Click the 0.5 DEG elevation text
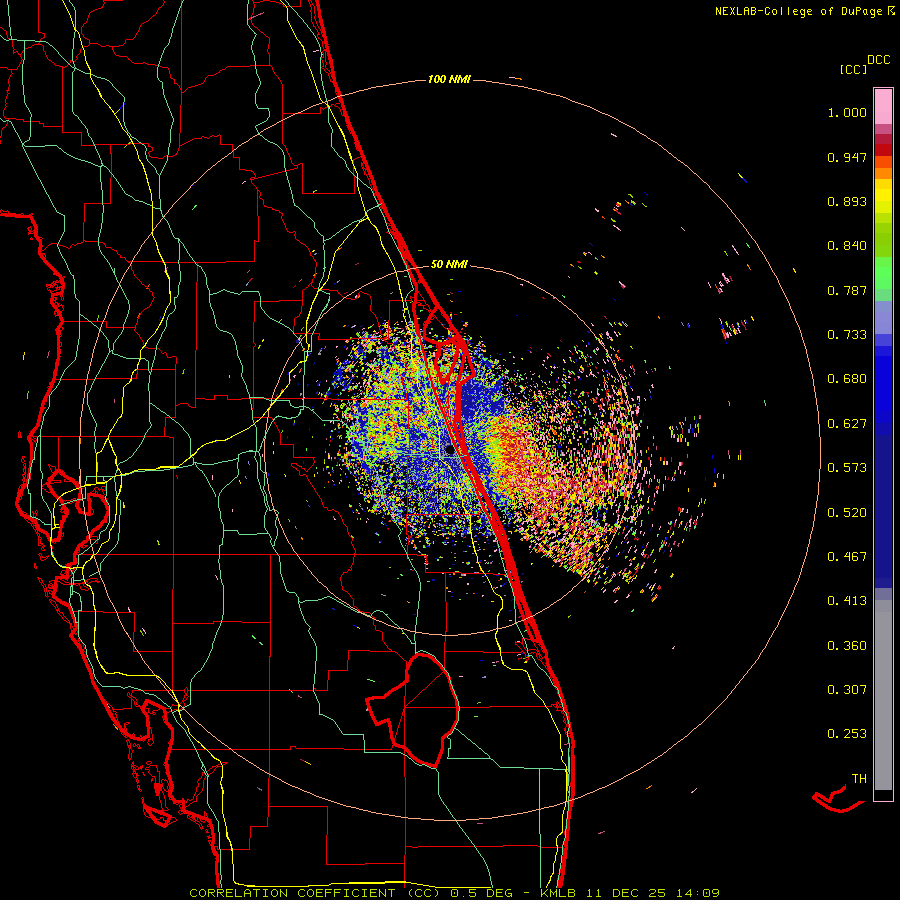 481,893
